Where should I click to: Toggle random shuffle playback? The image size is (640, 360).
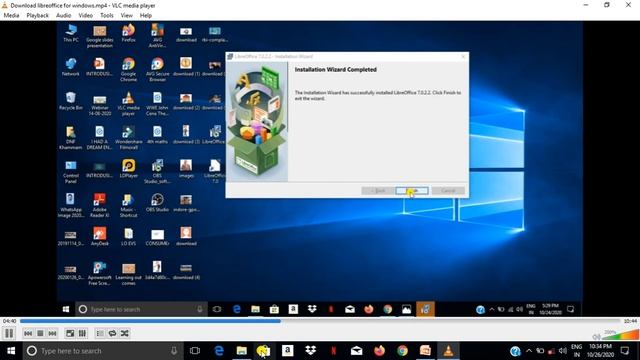point(124,333)
